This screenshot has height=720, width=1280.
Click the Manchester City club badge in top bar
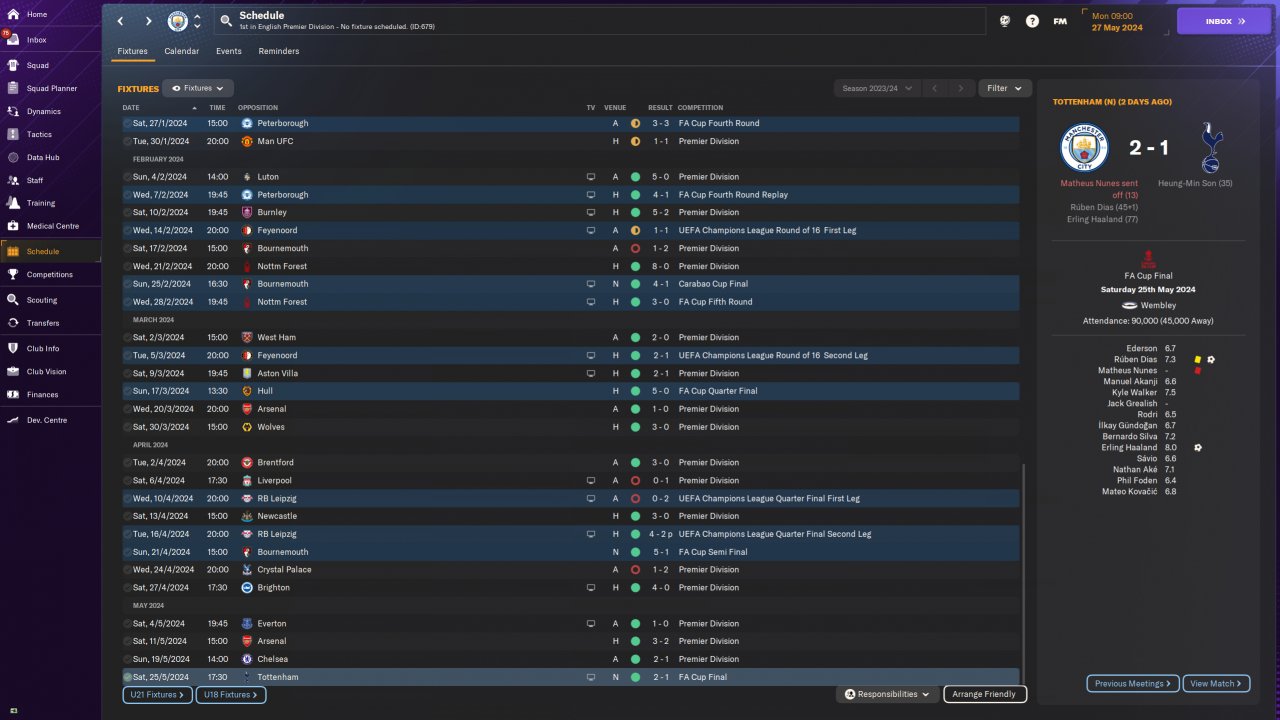tap(177, 21)
